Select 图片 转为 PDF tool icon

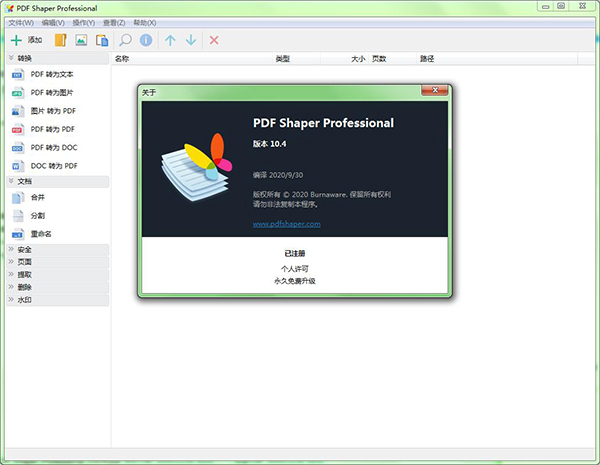tap(18, 111)
